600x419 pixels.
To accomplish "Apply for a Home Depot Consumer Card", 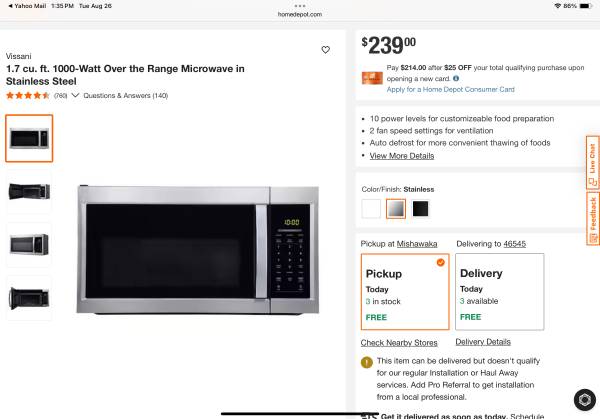I will 450,89.
